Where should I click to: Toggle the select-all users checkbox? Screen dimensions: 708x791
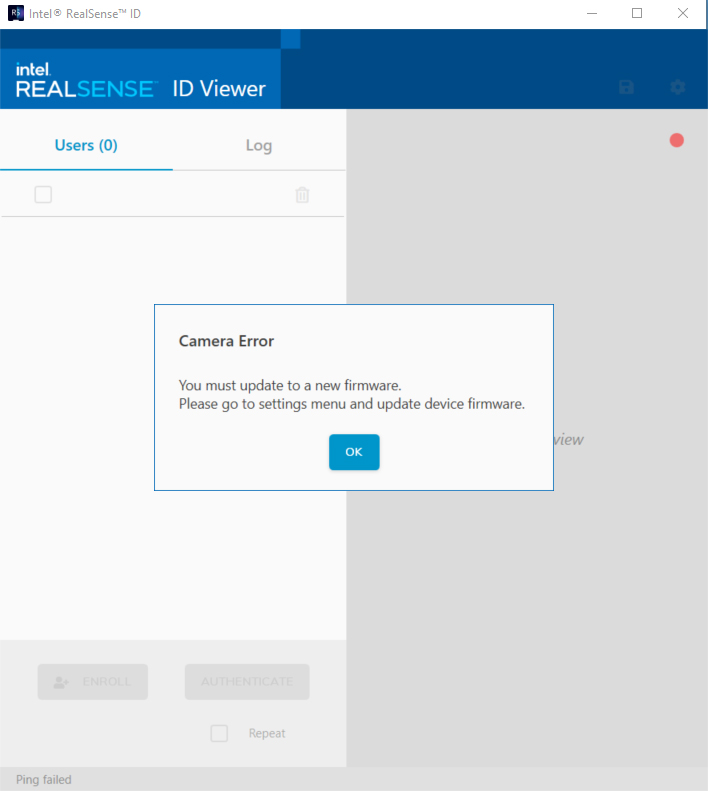(x=43, y=194)
